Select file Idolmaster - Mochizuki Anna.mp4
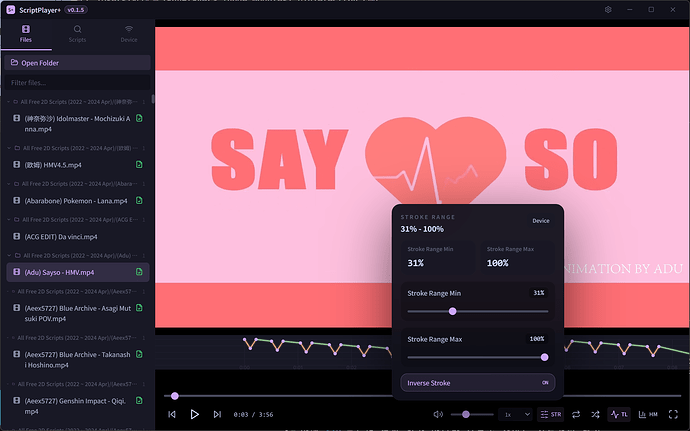This screenshot has width=690, height=431. [x=77, y=124]
